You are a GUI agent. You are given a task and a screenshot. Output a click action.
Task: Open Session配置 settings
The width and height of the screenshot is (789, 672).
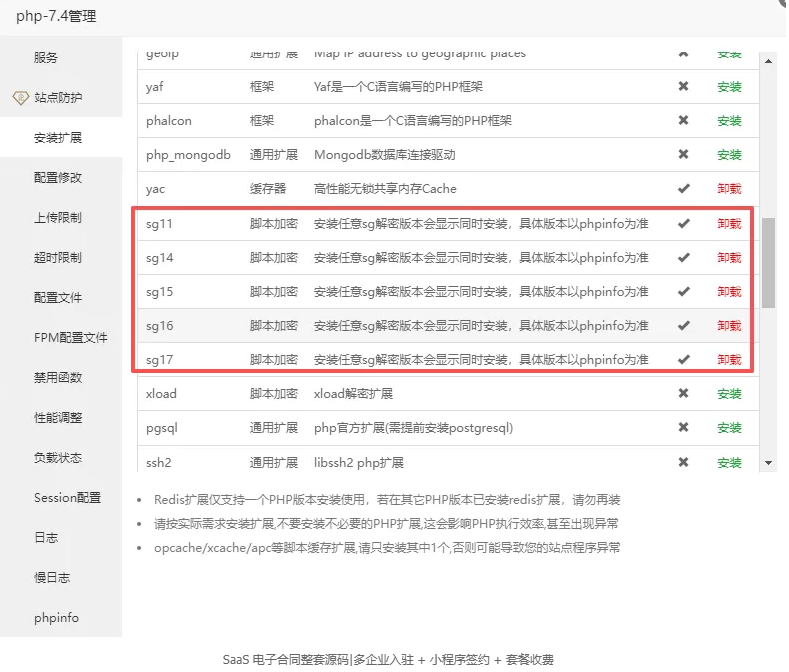click(x=67, y=497)
